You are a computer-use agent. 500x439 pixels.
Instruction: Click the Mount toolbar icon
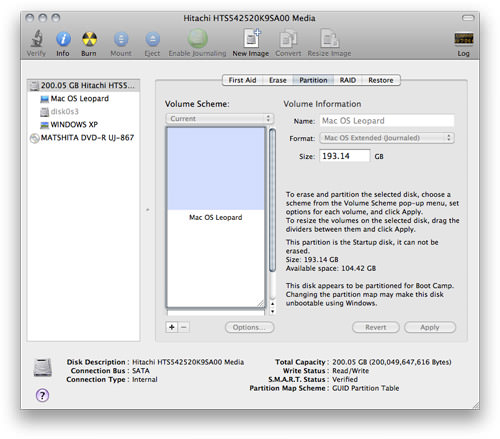click(121, 39)
